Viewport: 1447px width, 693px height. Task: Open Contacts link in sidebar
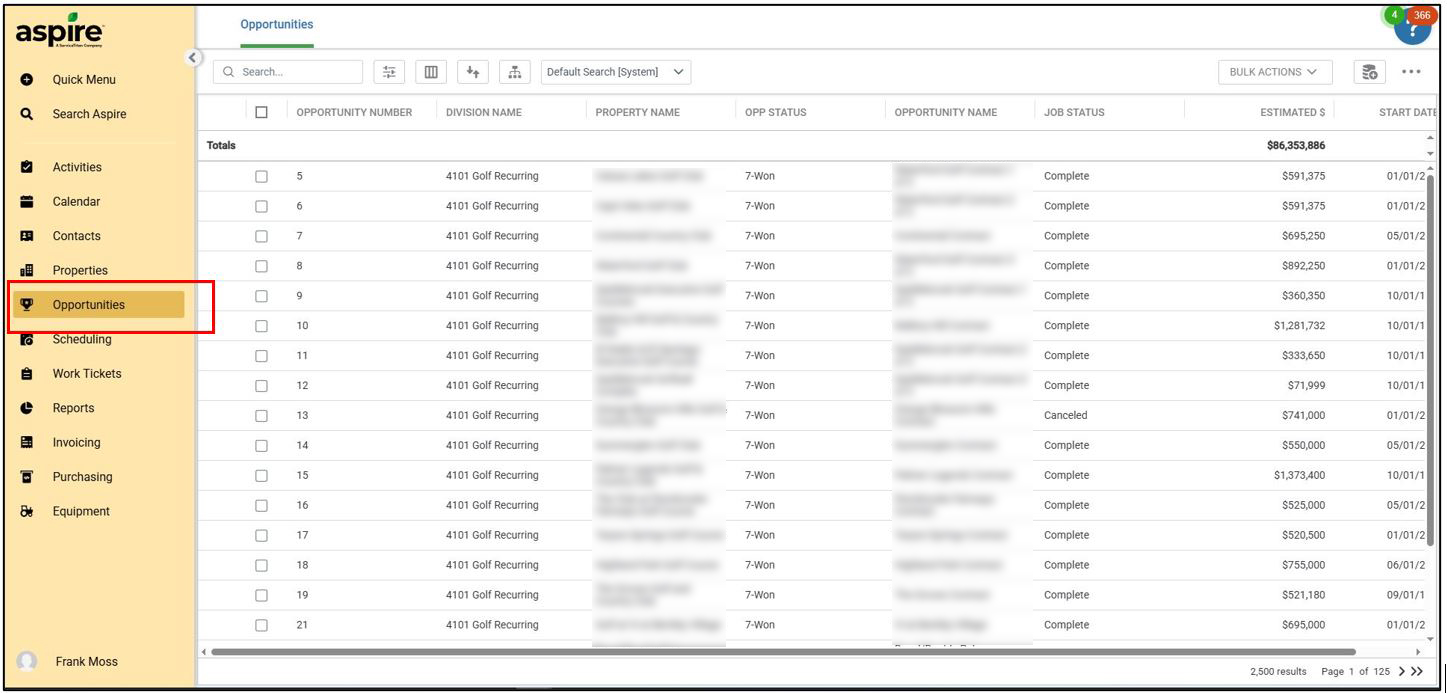click(77, 236)
